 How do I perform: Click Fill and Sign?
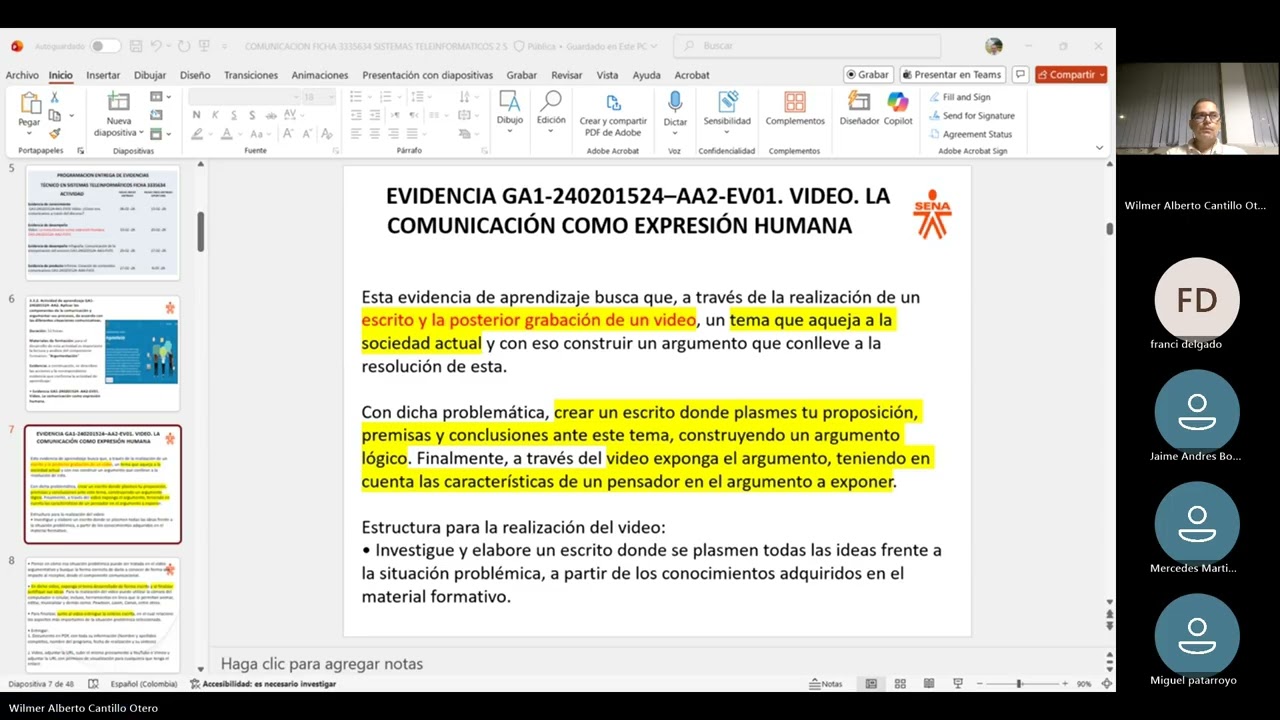pos(959,97)
